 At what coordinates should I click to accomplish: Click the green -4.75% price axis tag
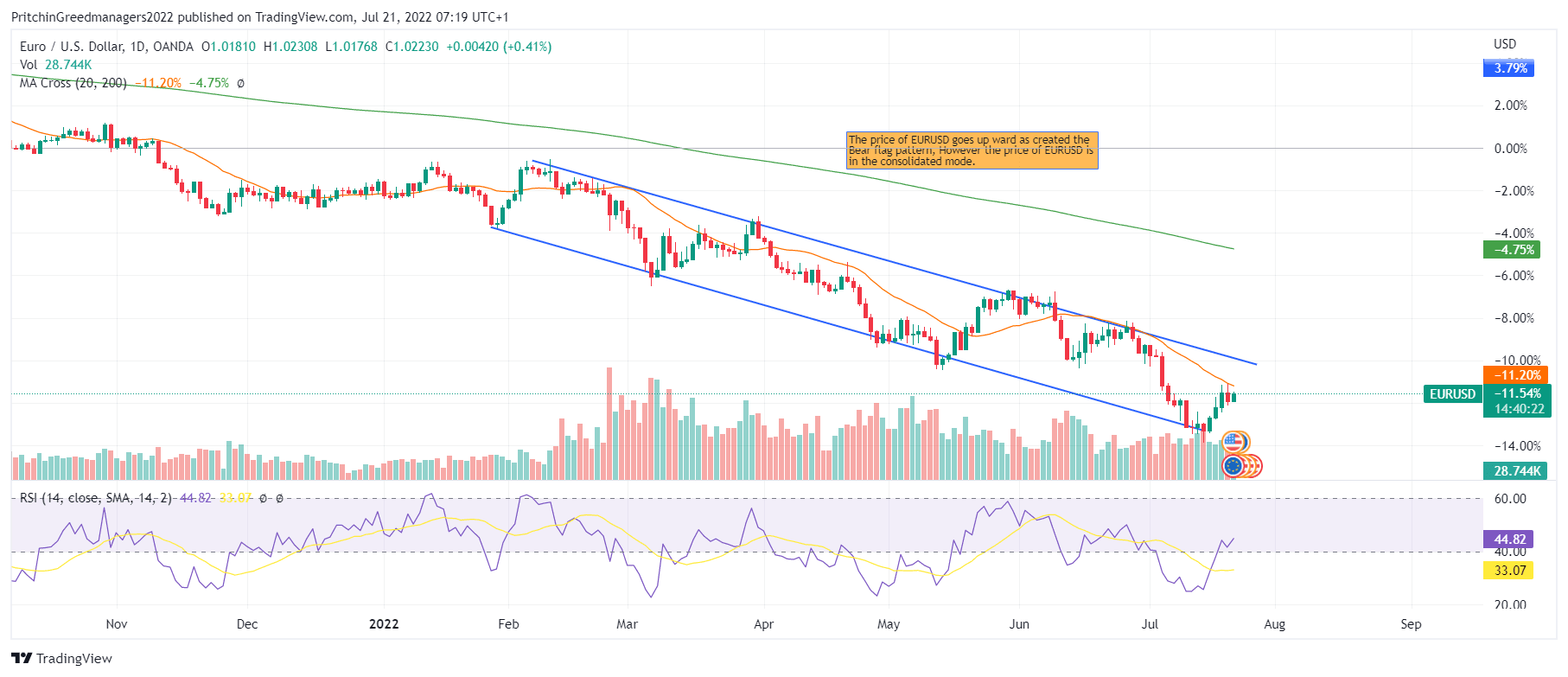coord(1512,250)
